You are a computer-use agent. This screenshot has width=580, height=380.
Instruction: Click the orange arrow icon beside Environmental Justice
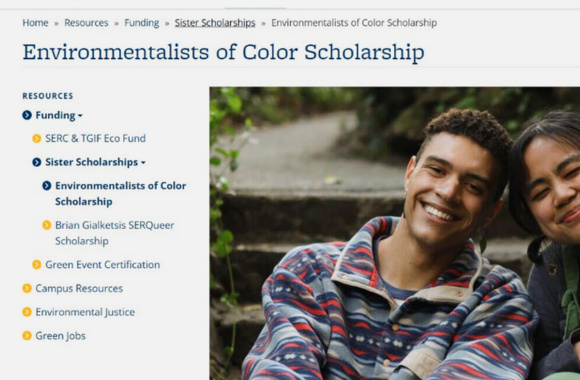(27, 312)
